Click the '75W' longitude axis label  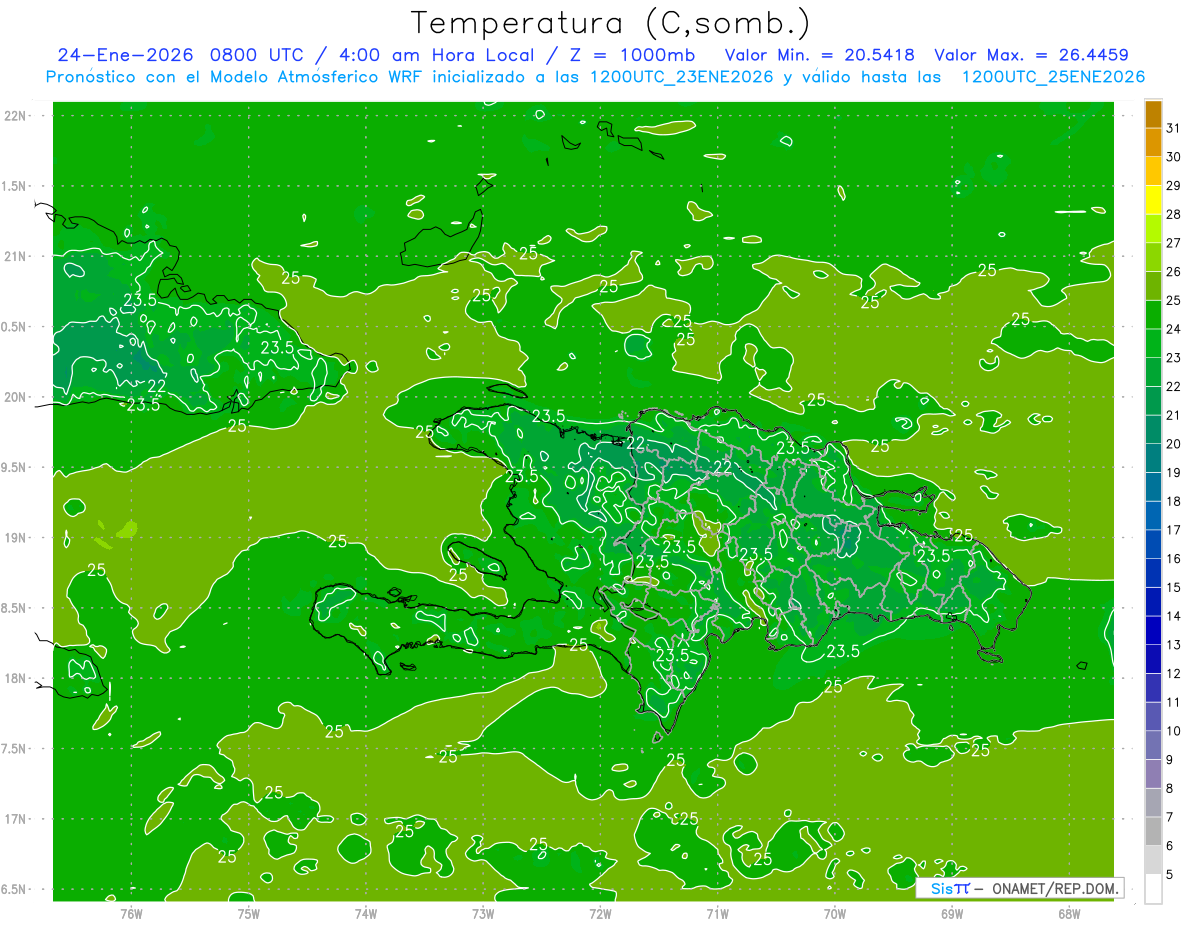[249, 913]
